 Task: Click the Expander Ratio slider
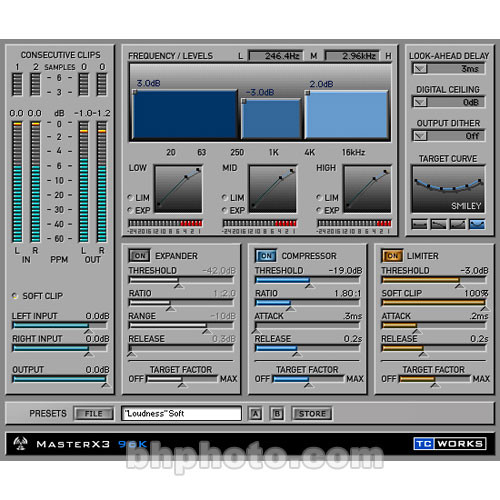[181, 302]
